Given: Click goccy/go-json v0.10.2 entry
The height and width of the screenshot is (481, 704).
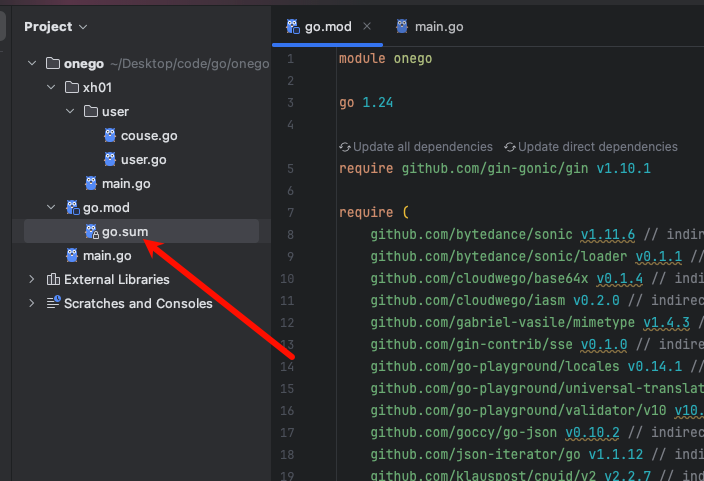Looking at the screenshot, I should [x=495, y=432].
